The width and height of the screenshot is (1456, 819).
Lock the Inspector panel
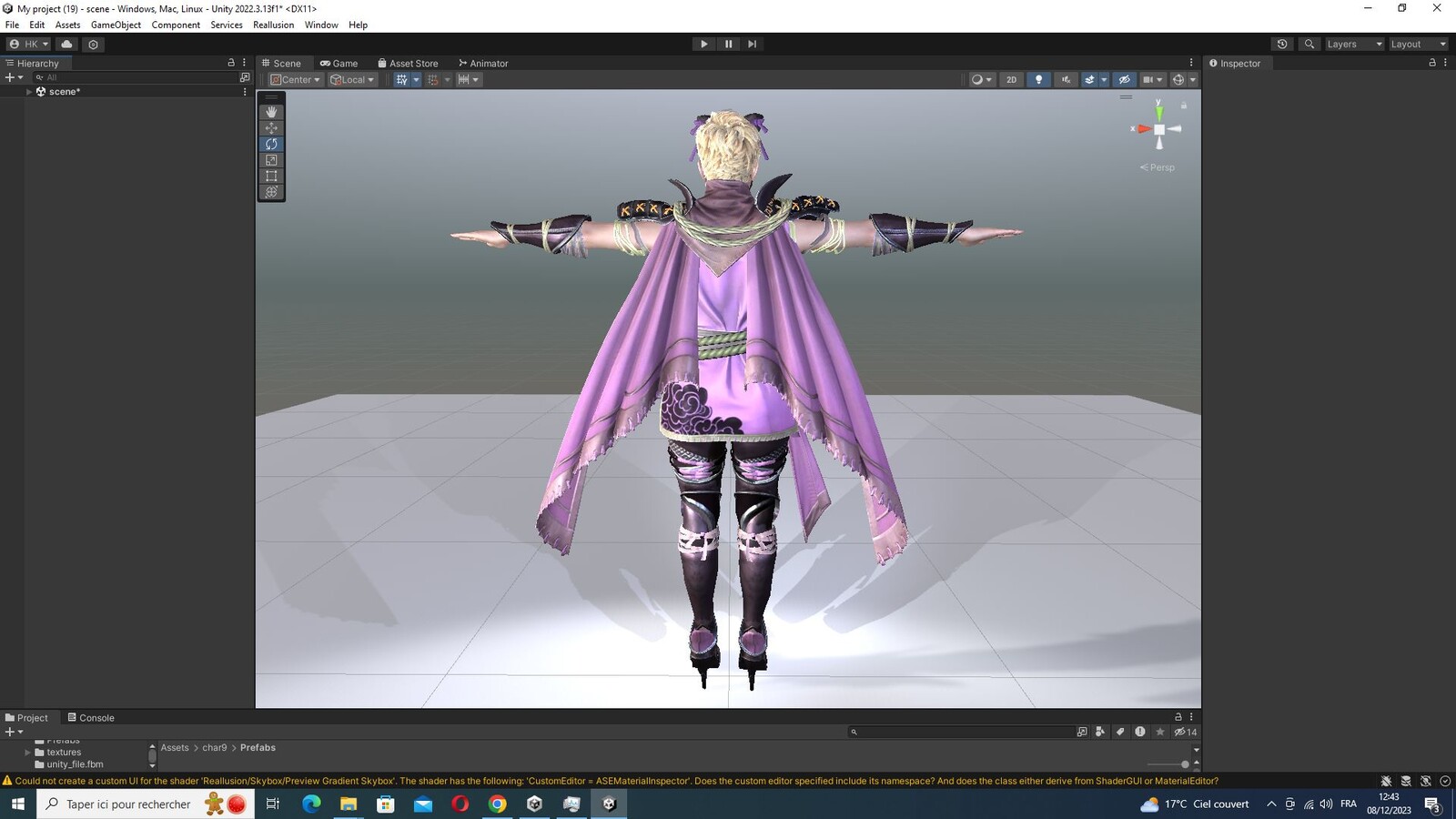click(x=1432, y=63)
